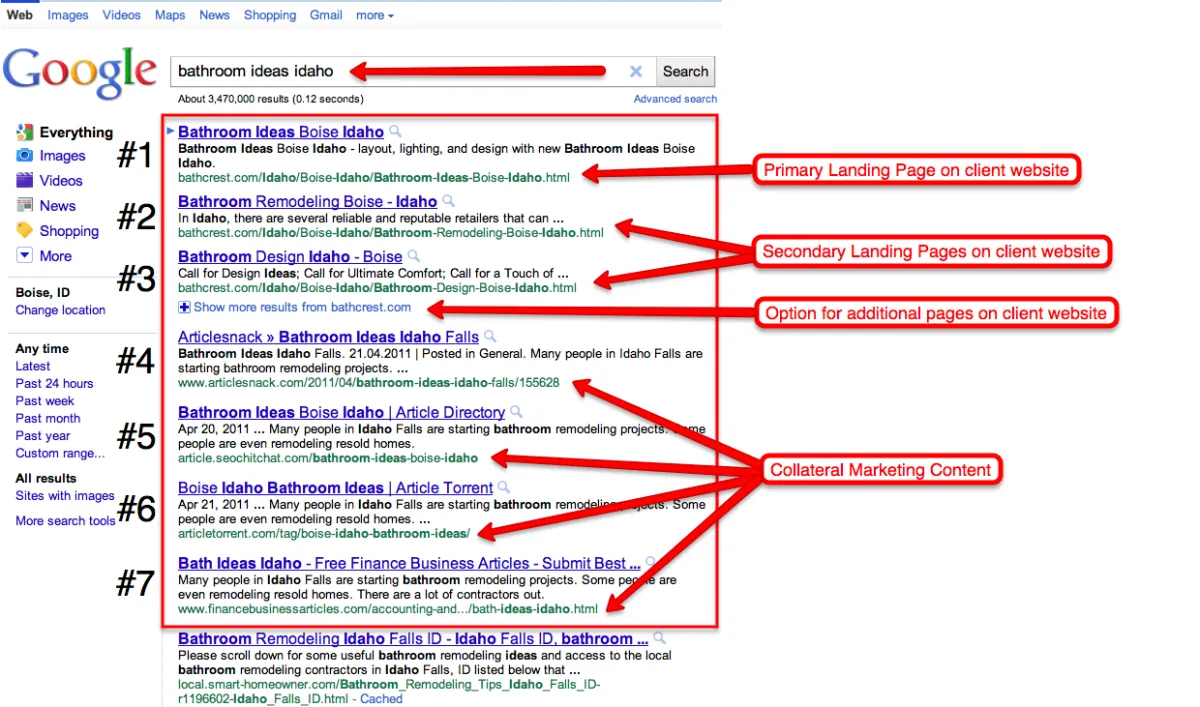1200x707 pixels.
Task: Clear the search box with the X icon
Action: [636, 72]
